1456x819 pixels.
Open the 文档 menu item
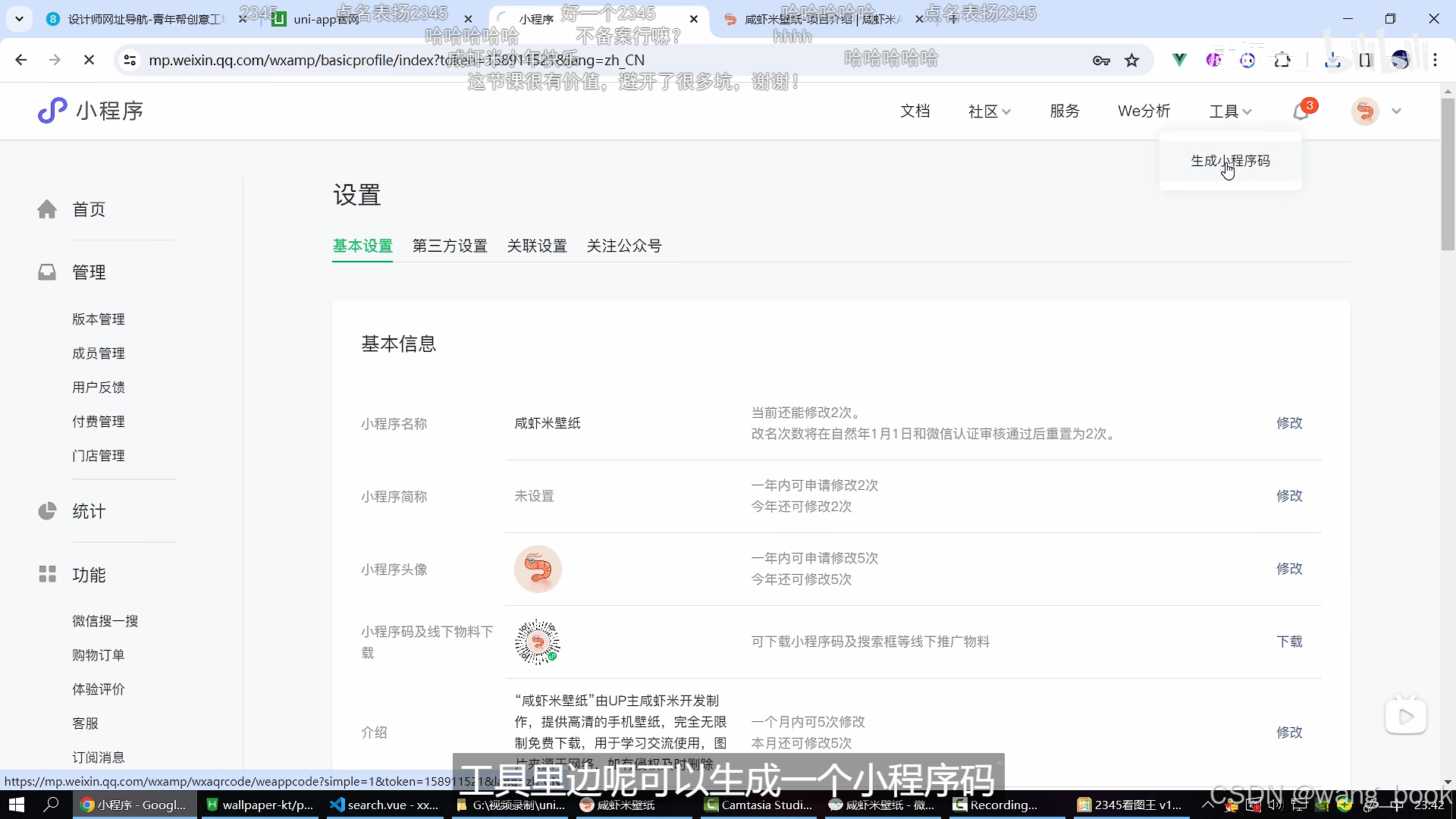coord(915,111)
